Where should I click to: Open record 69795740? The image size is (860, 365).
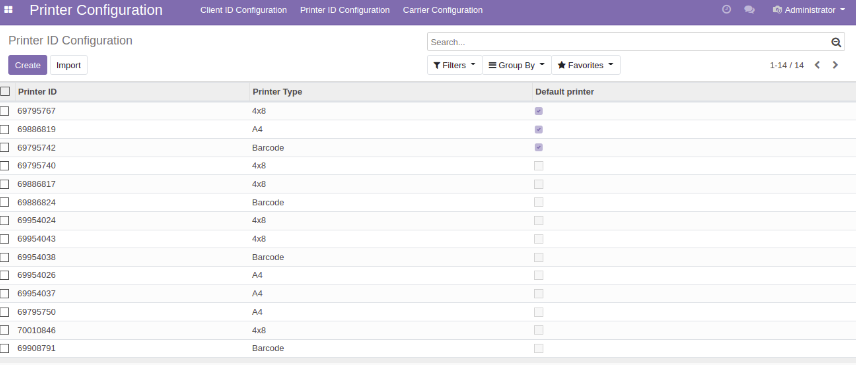[x=36, y=165]
